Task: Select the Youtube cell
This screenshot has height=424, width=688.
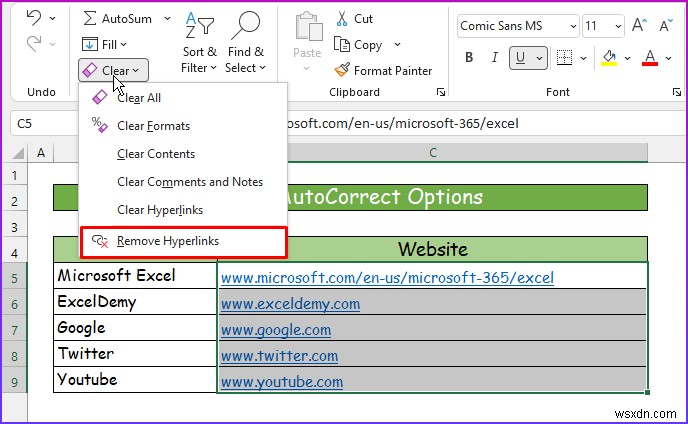Action: (135, 379)
